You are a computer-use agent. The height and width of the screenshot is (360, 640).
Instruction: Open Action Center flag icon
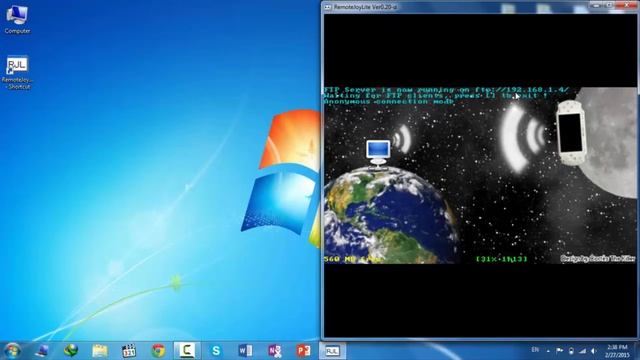click(x=560, y=351)
